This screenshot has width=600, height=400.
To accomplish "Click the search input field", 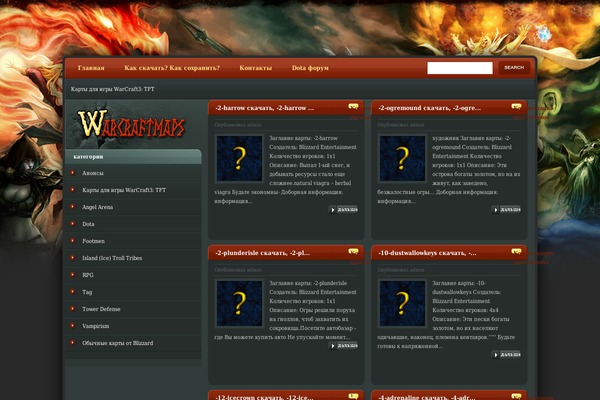I will click(x=460, y=68).
